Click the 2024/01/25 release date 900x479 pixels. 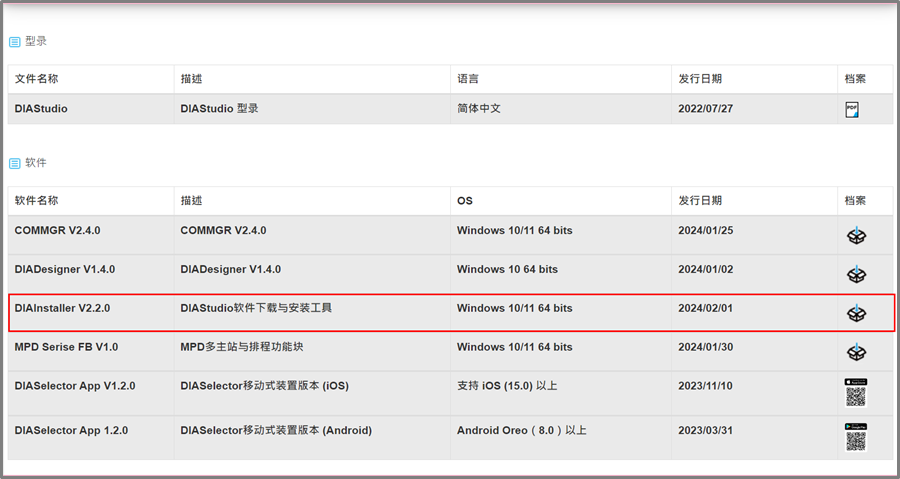pyautogui.click(x=705, y=230)
